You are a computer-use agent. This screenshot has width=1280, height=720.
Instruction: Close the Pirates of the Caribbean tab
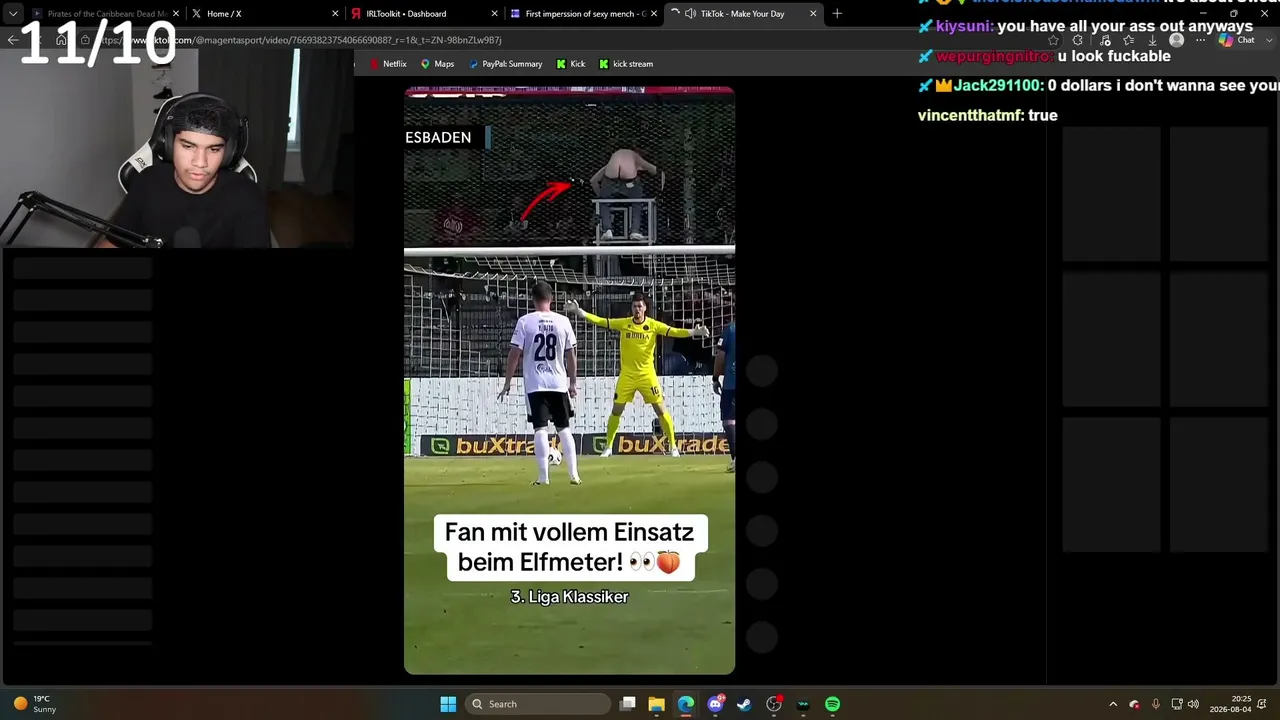(x=174, y=14)
